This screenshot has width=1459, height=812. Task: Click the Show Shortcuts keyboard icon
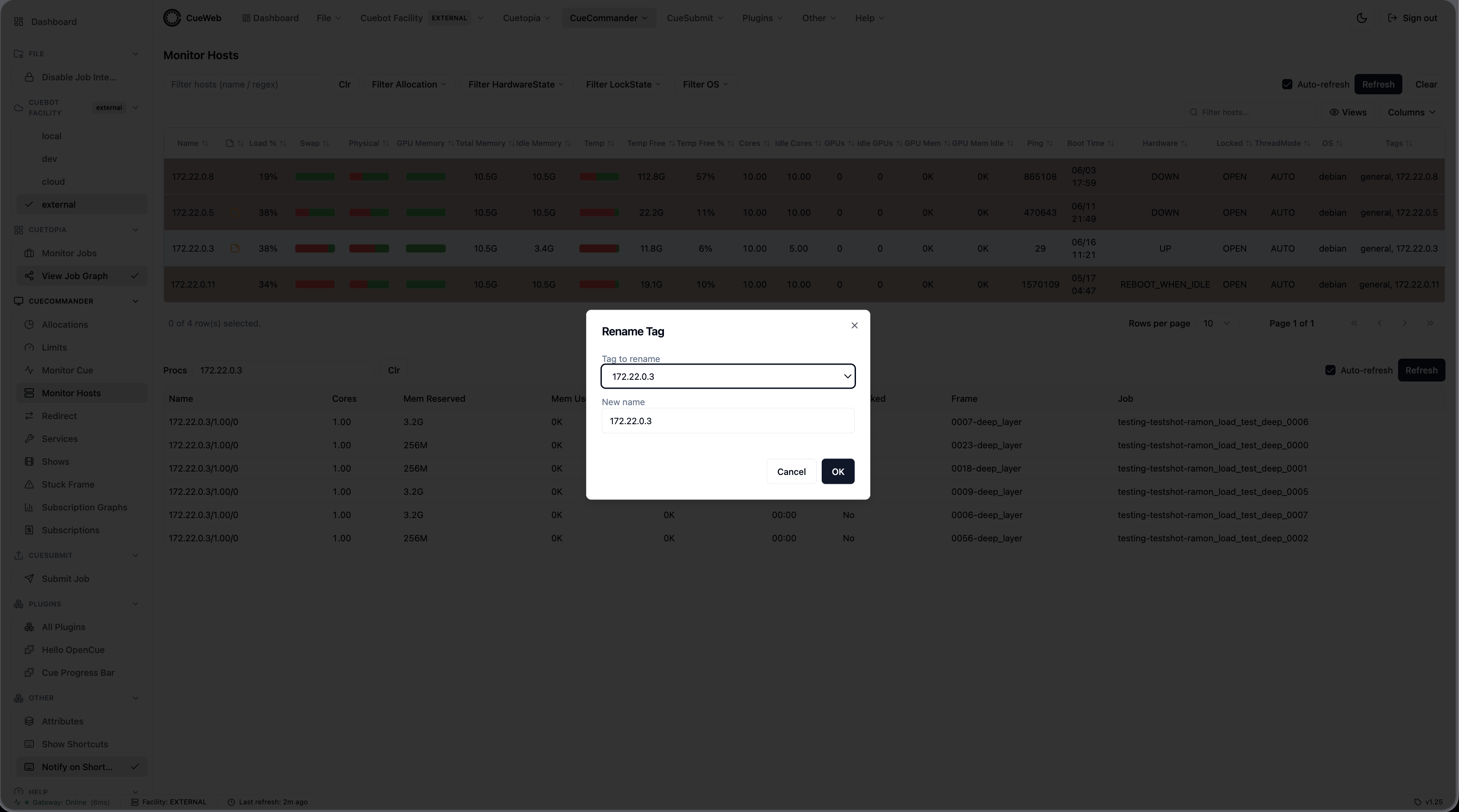(30, 744)
